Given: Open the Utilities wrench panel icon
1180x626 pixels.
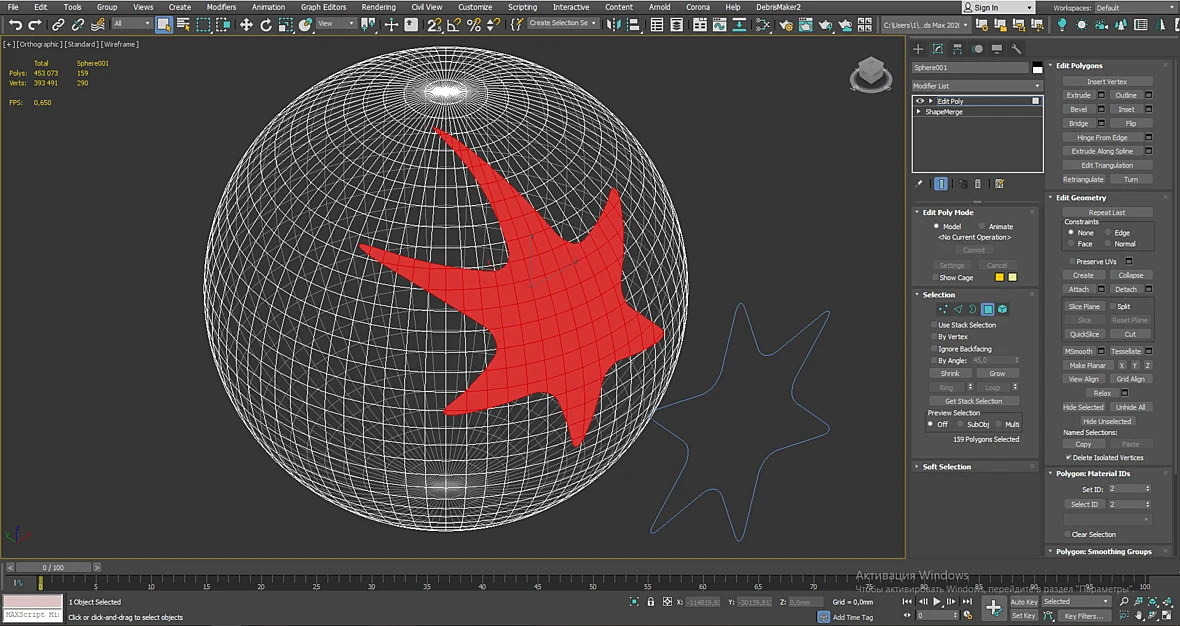Looking at the screenshot, I should 1016,49.
